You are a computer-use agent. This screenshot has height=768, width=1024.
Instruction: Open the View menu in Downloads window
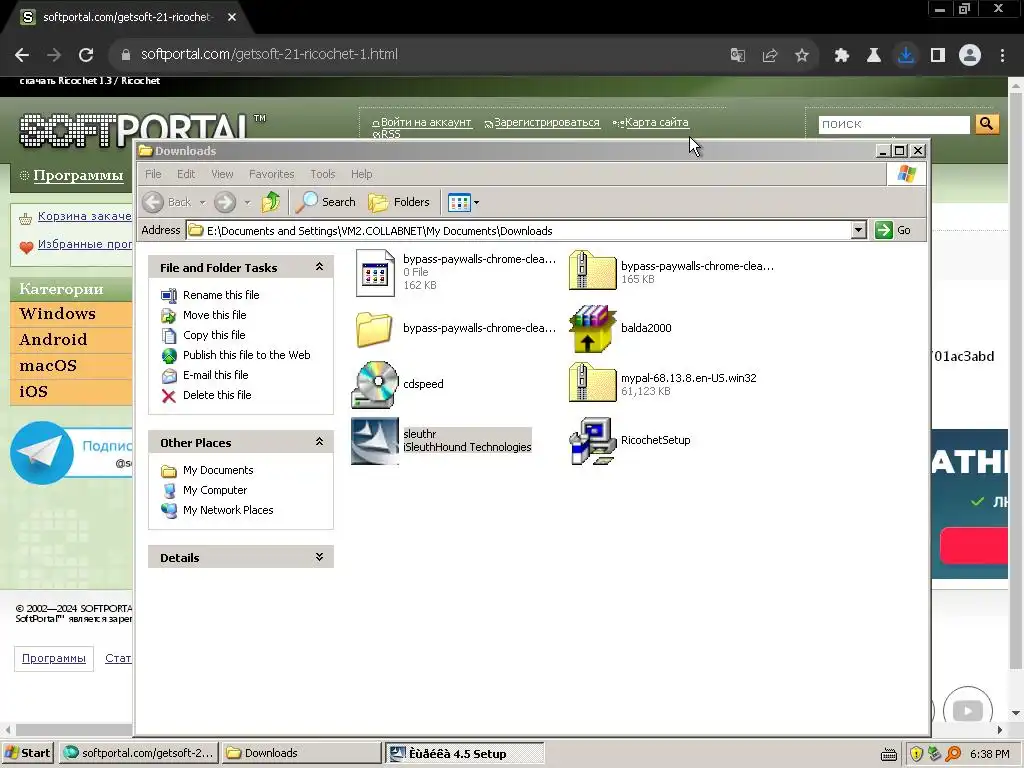pos(222,174)
